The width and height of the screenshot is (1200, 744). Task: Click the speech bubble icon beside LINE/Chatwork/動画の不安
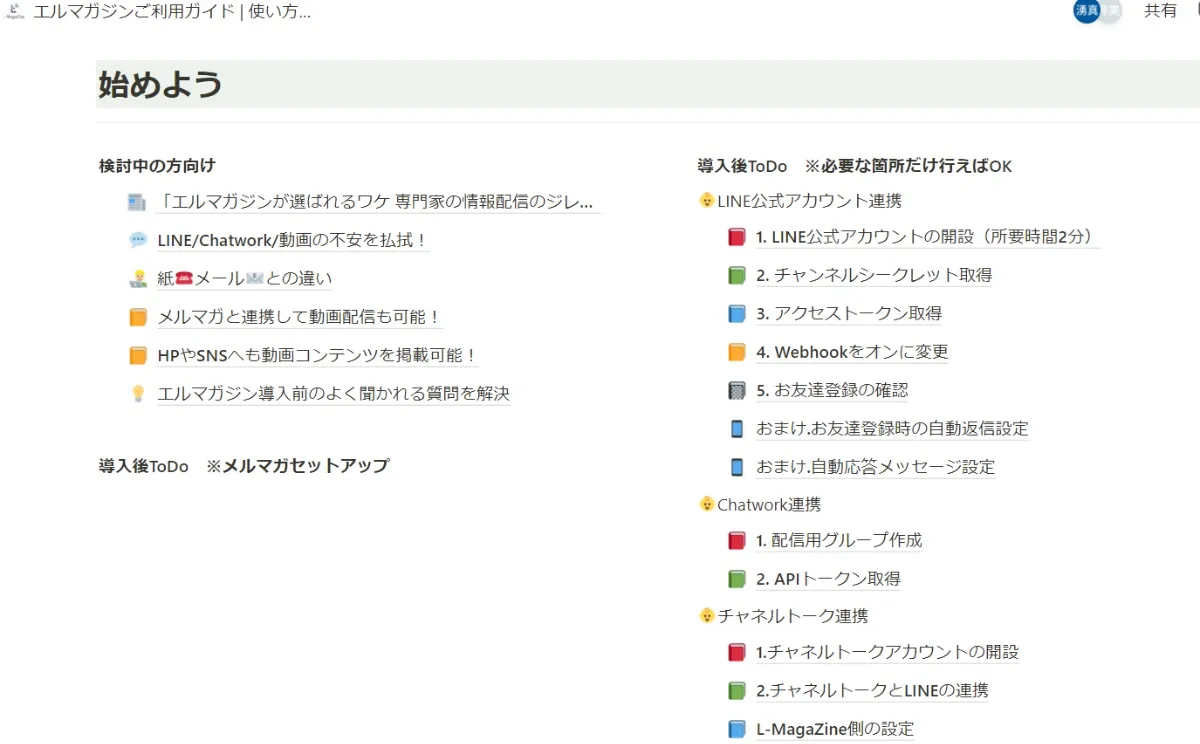(x=138, y=240)
